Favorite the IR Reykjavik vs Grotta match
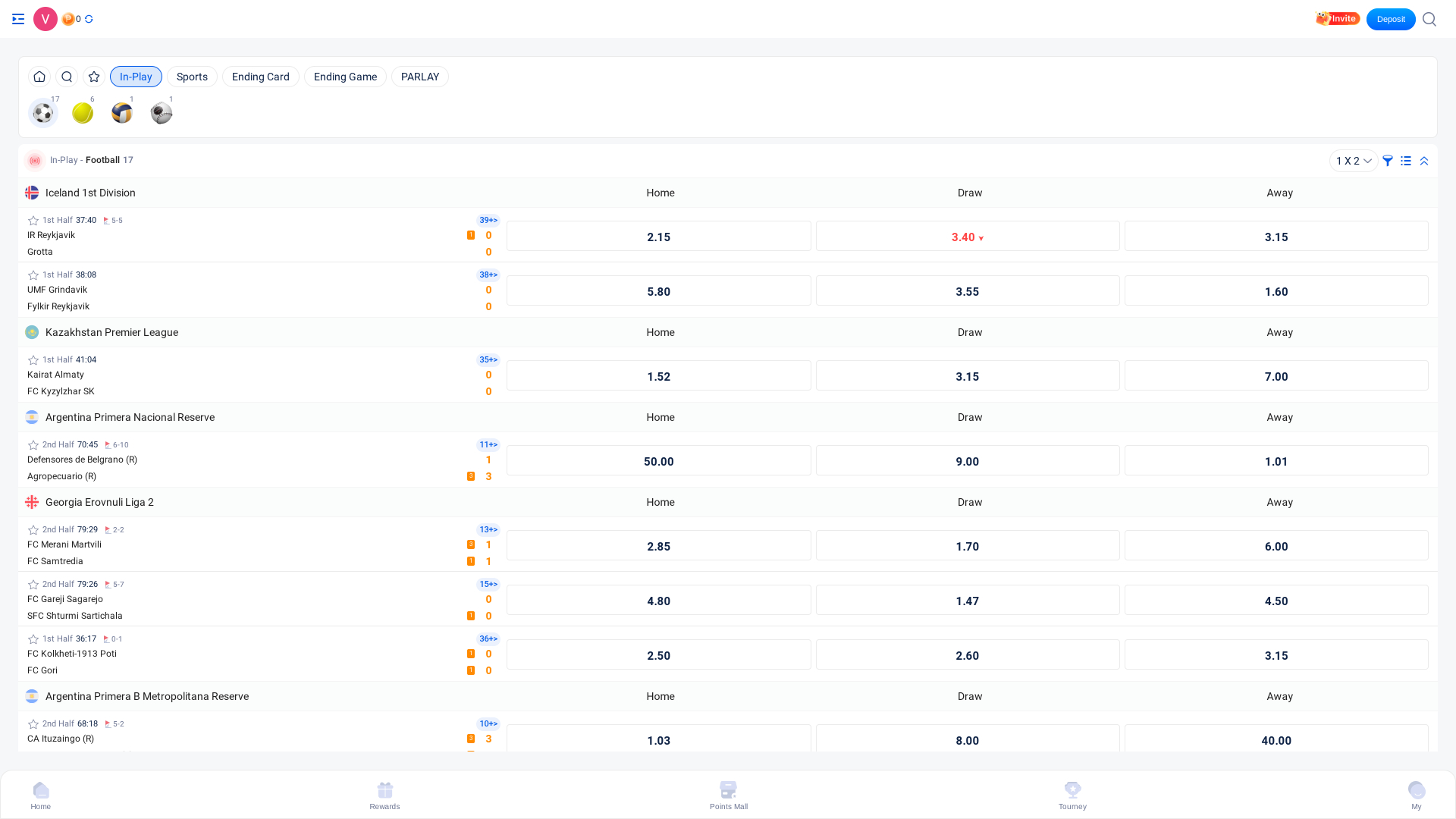This screenshot has width=1456, height=819. point(33,221)
